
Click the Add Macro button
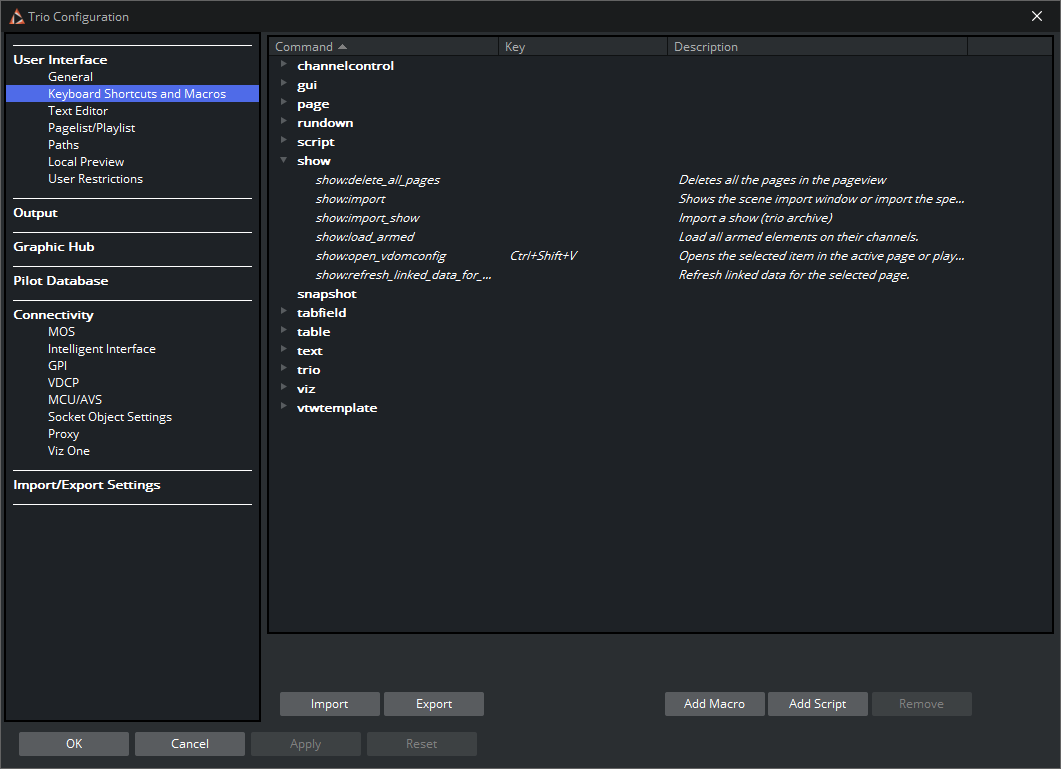714,704
